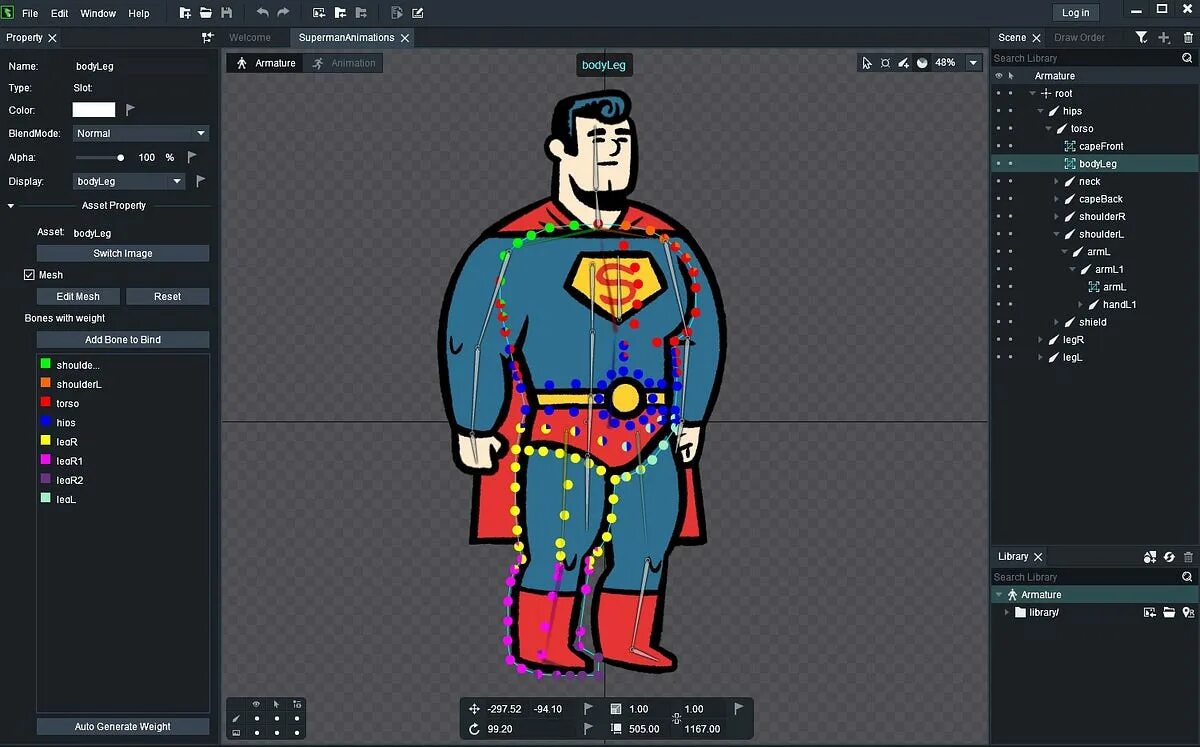Click the Scene filter funnel icon
This screenshot has height=747, width=1200.
[1141, 37]
